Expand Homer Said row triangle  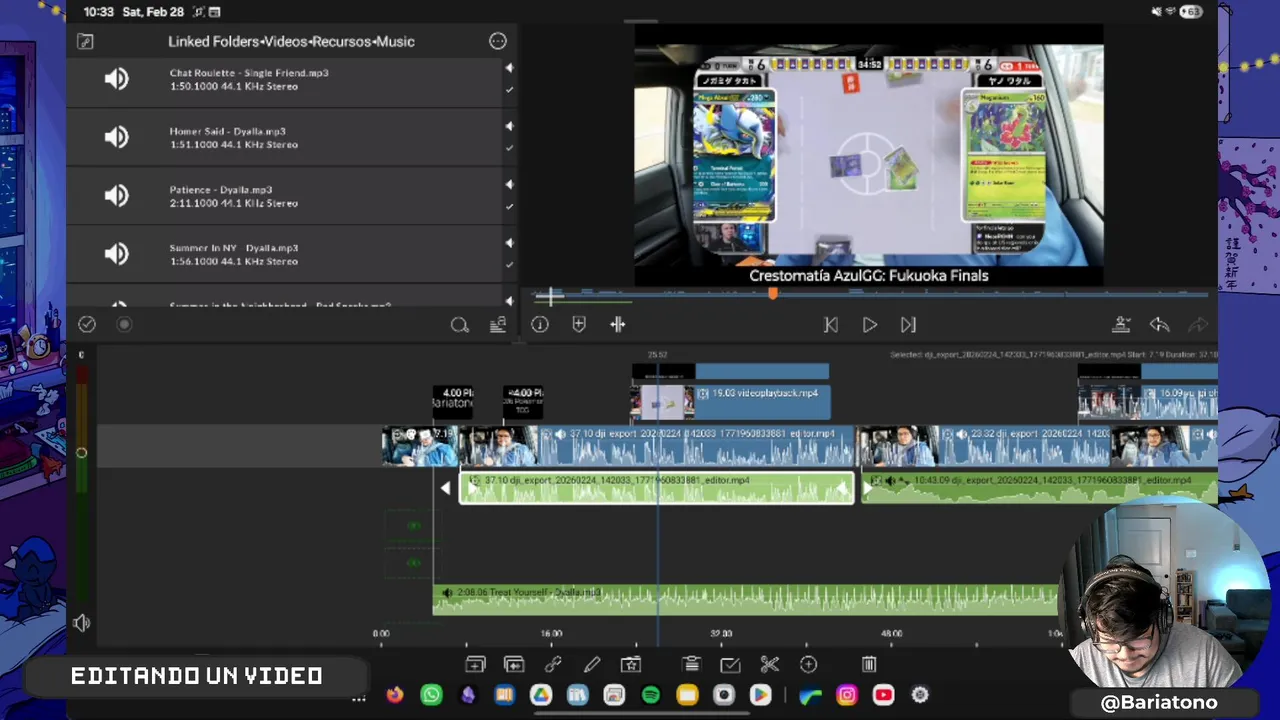[x=509, y=126]
